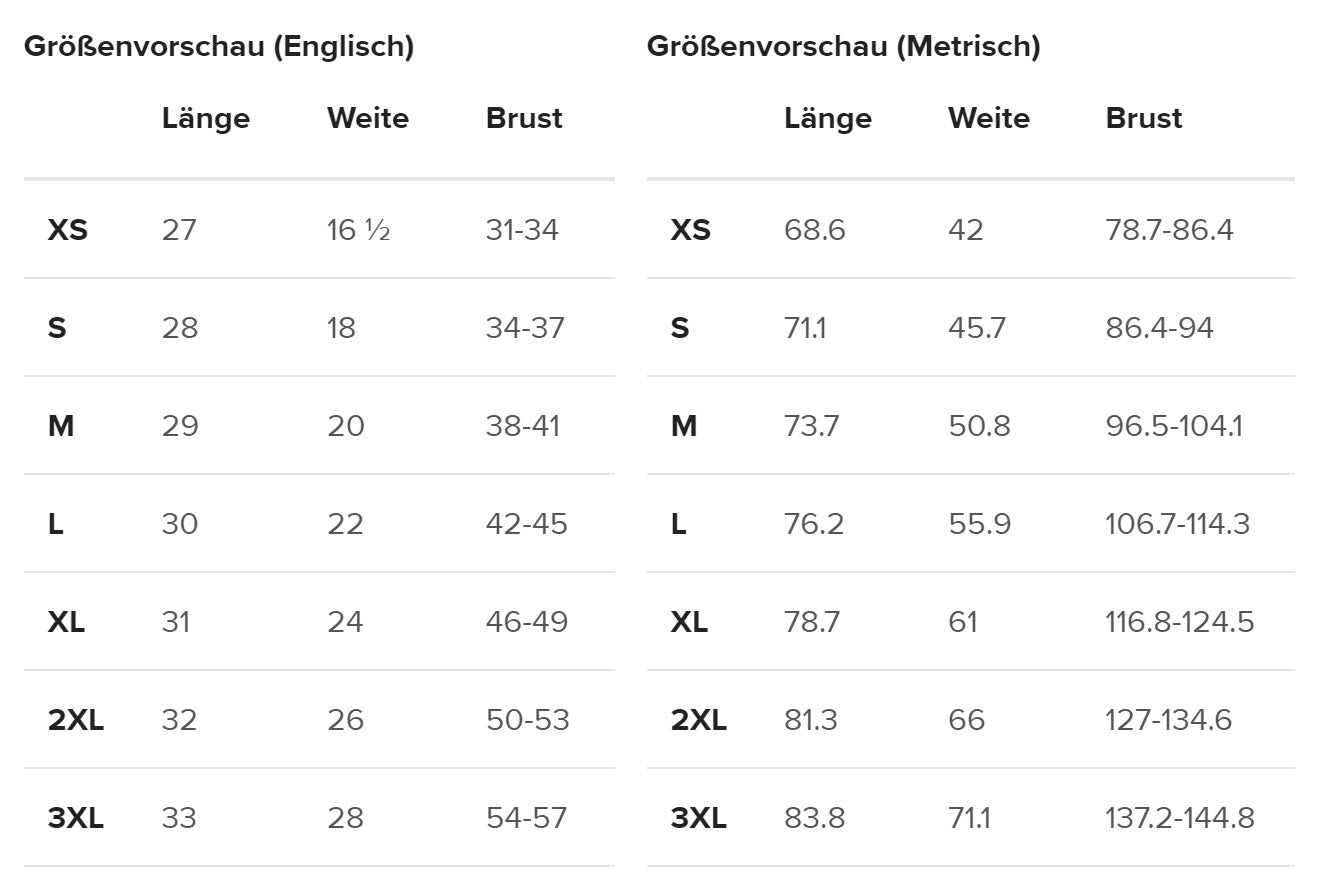
Task: Select the 34-37 chest value
Action: (525, 328)
